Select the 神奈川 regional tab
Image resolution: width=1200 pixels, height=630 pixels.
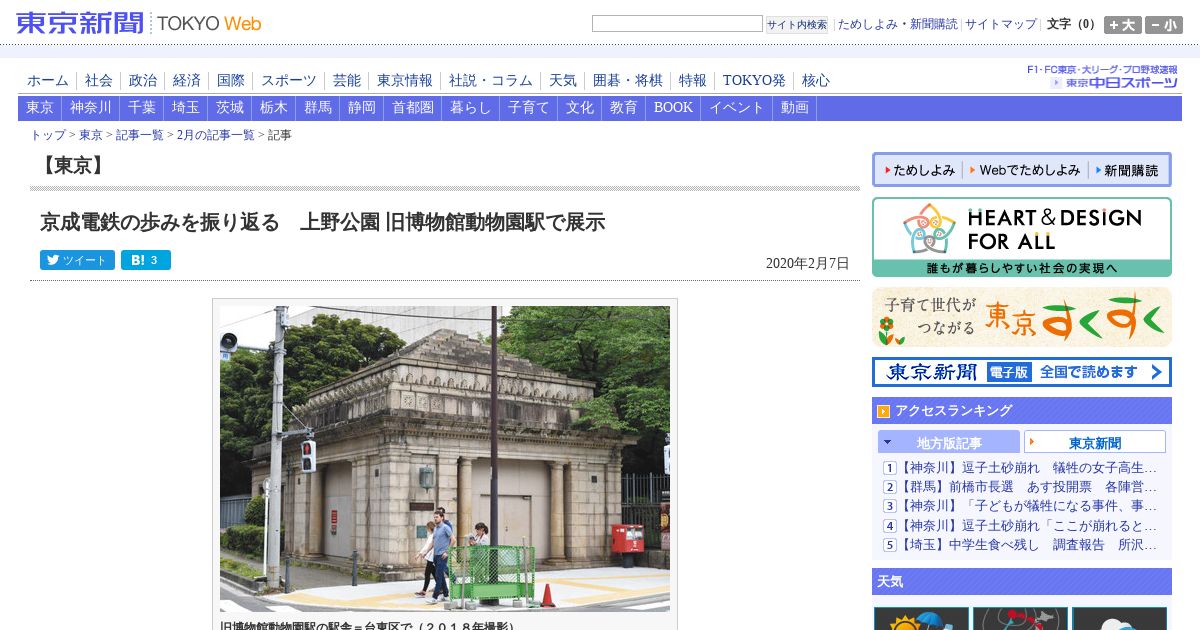click(91, 108)
